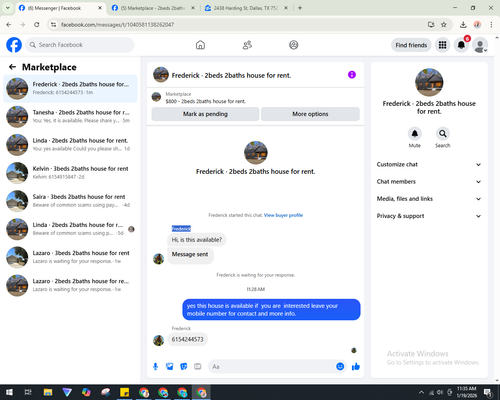
Task: Open Chrome's three-dot menu
Action: pos(491,24)
